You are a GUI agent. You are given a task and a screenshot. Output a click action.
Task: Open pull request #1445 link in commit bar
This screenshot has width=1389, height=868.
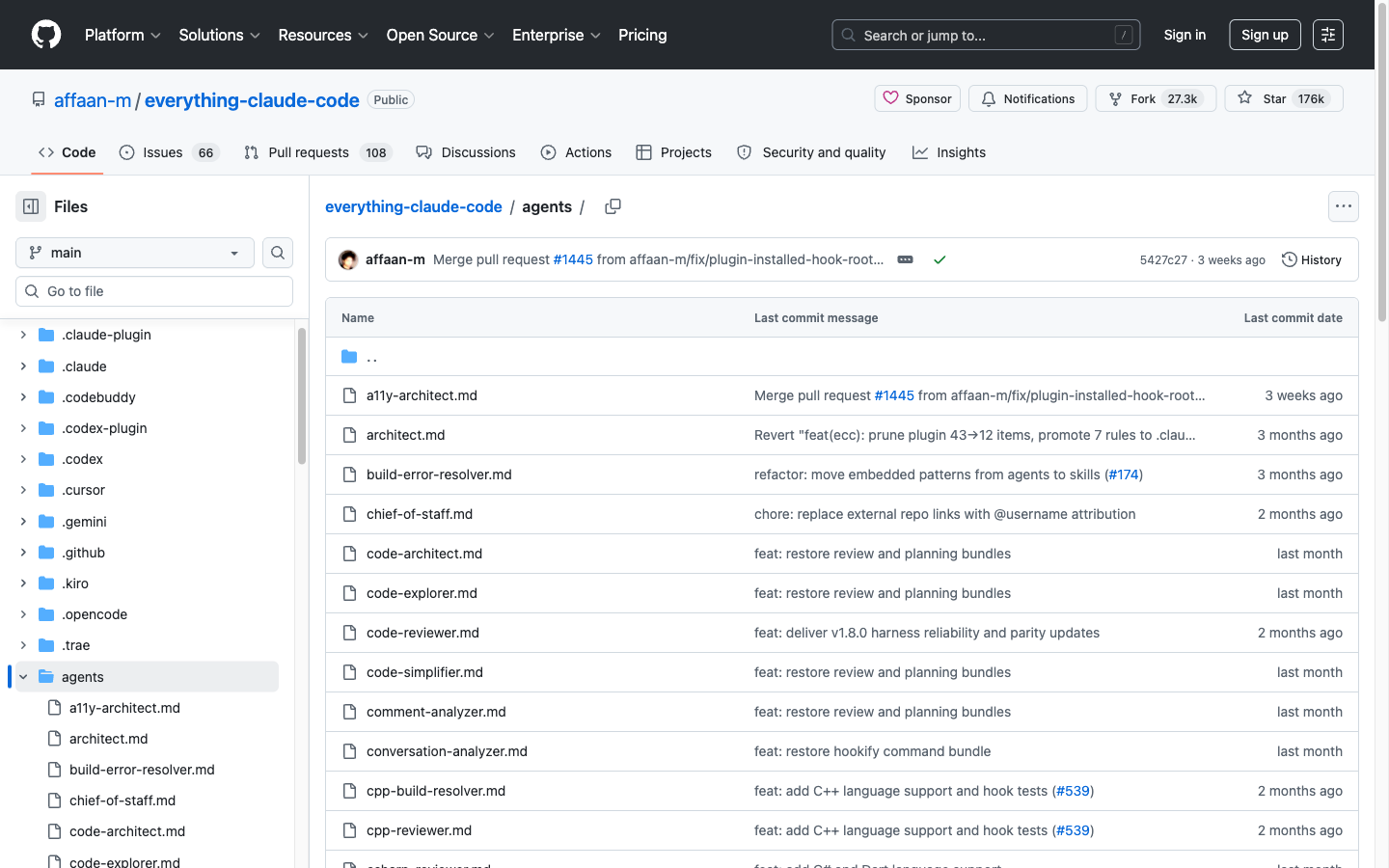coord(573,259)
